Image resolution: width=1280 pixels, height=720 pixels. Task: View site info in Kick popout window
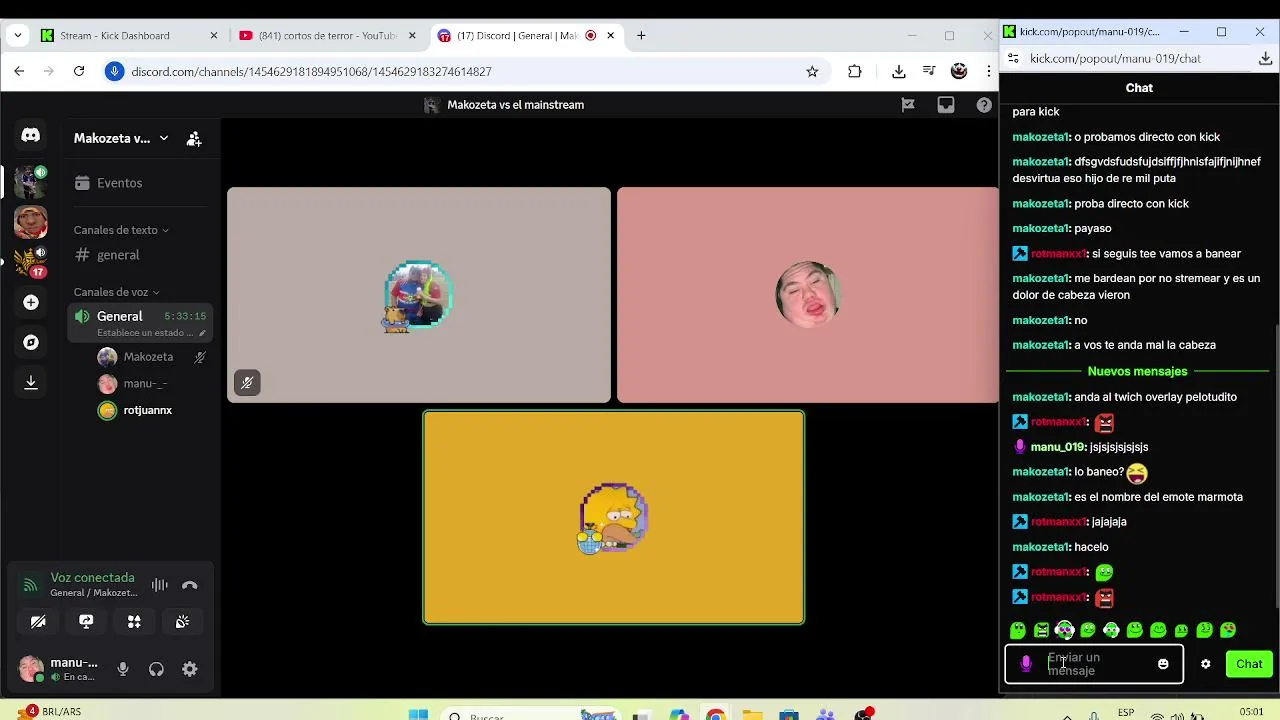(1013, 59)
